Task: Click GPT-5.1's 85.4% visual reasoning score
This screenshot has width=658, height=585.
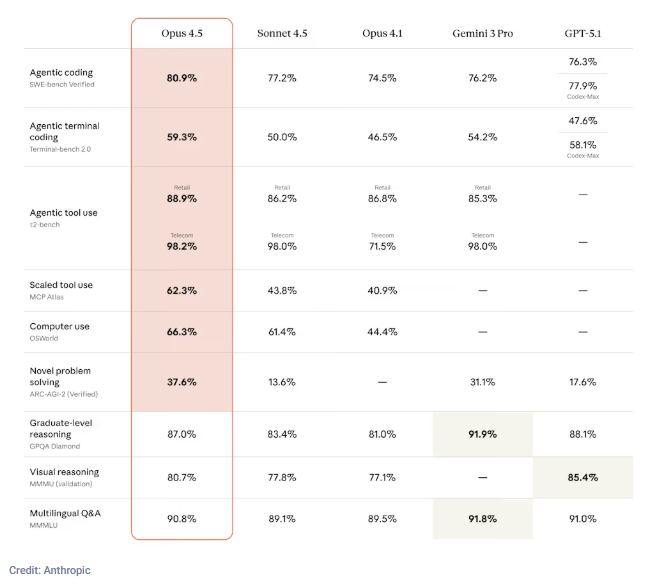Action: (581, 477)
